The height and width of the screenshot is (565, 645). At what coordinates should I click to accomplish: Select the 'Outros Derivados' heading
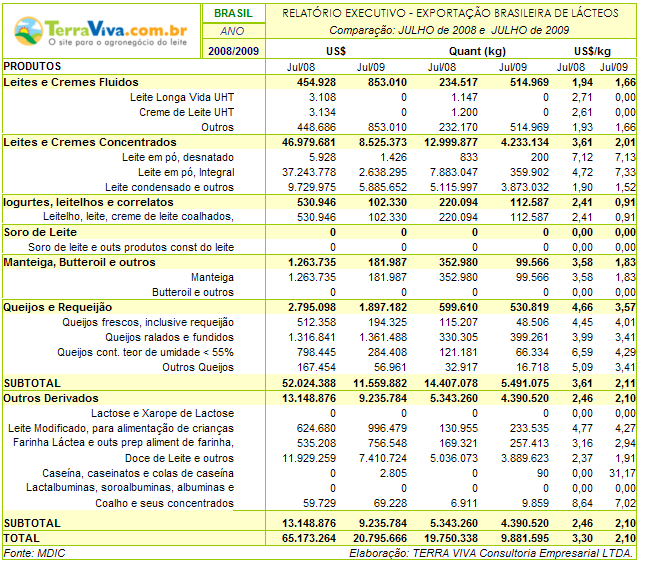point(51,398)
